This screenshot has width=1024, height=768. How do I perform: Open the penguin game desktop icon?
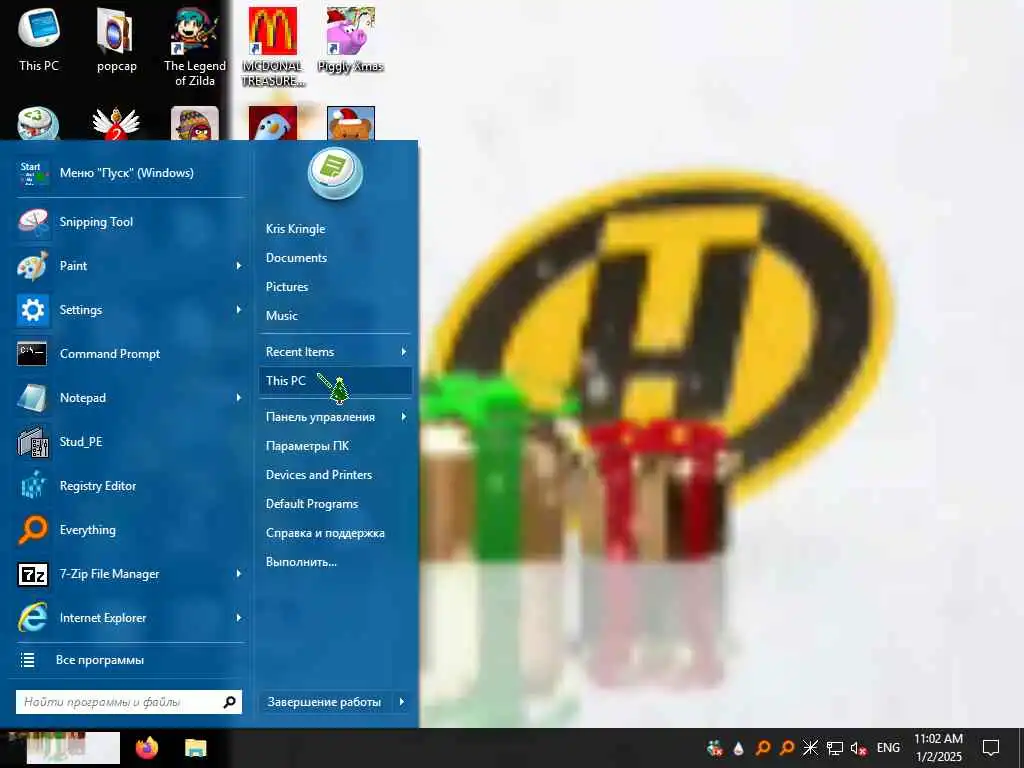273,123
